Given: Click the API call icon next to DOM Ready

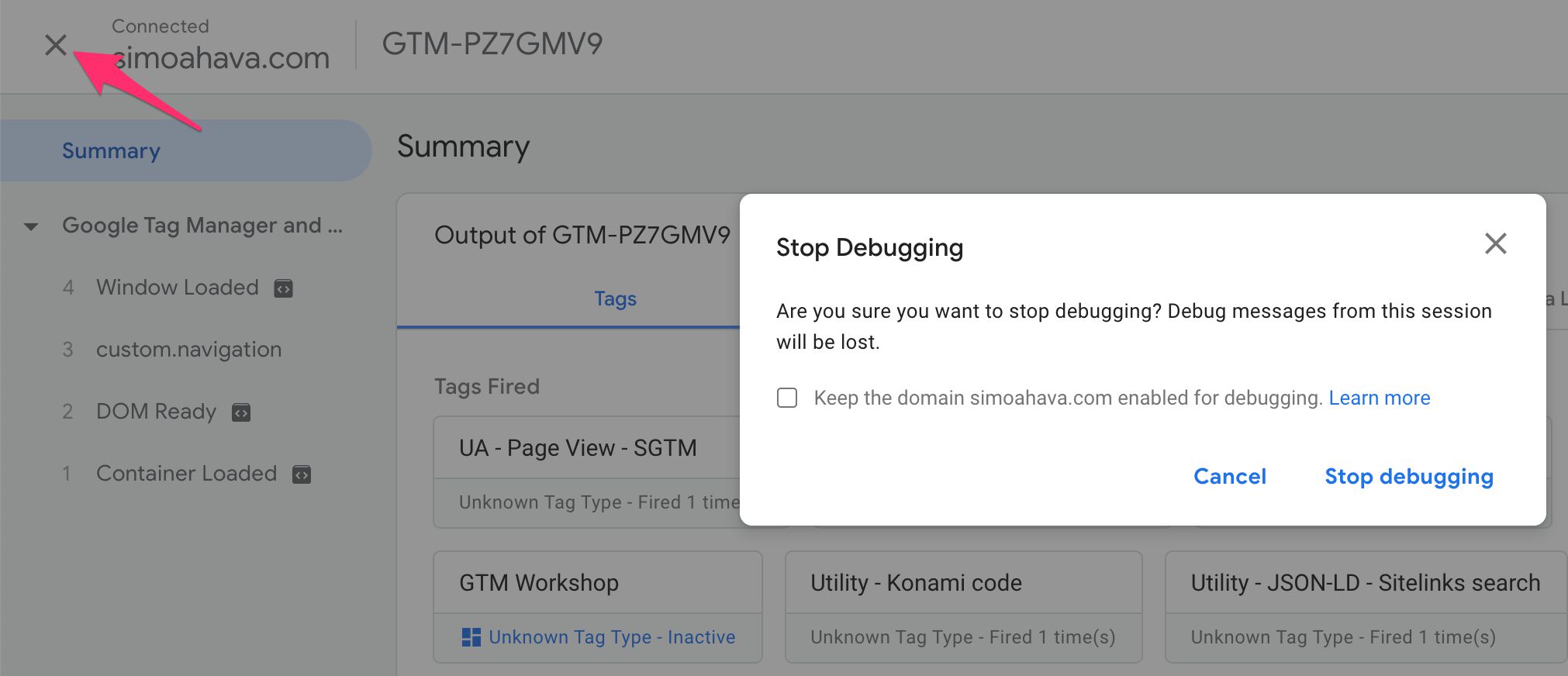Looking at the screenshot, I should coord(241,412).
